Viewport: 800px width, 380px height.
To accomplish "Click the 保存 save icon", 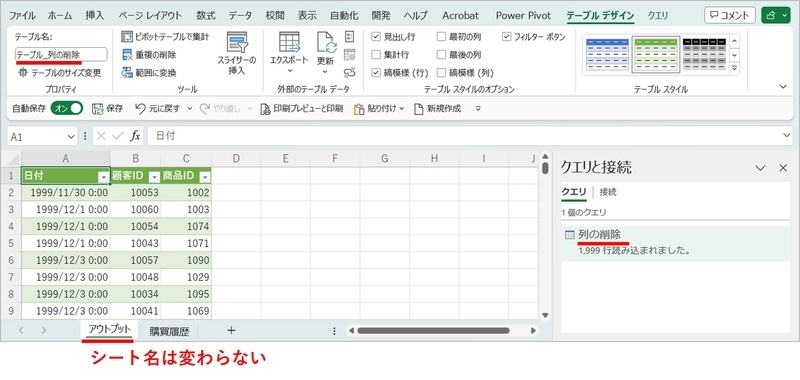I will click(97, 109).
